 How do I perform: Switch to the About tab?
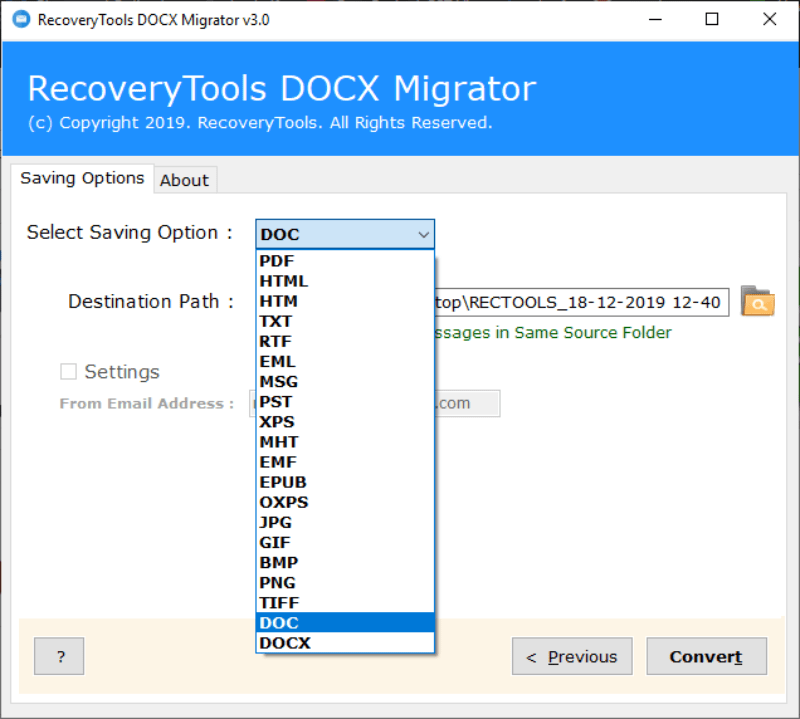coord(185,180)
